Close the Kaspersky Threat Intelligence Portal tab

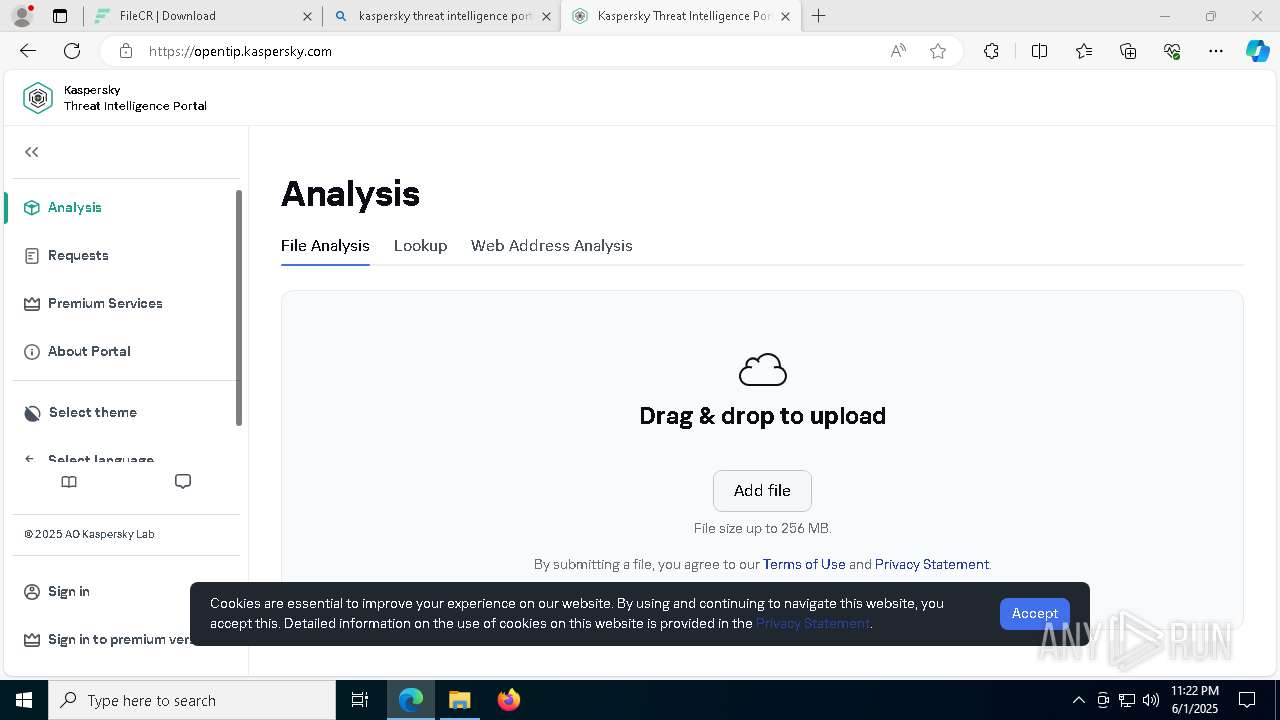(785, 16)
